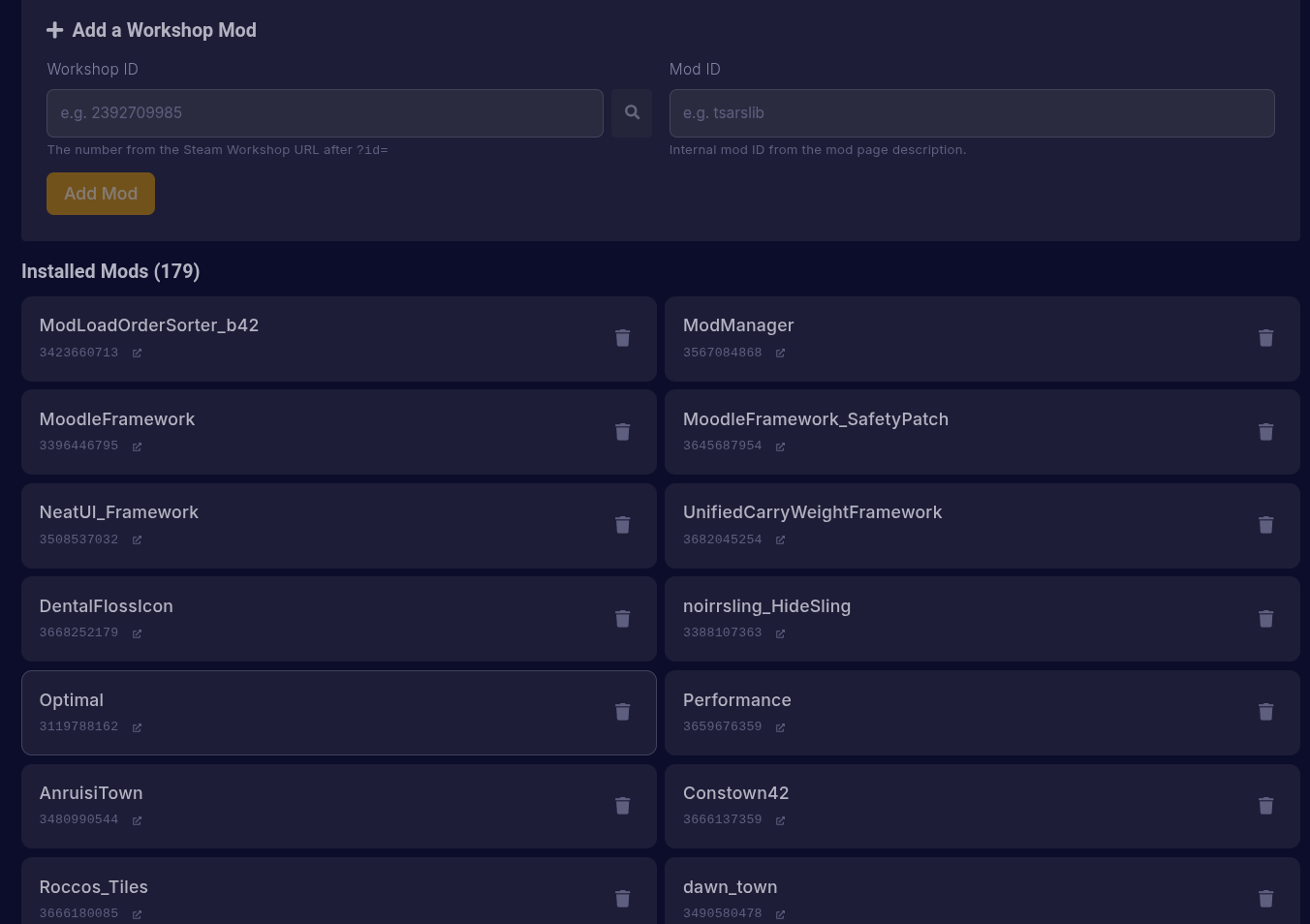Delete the MoodleFramework mod

coord(622,431)
